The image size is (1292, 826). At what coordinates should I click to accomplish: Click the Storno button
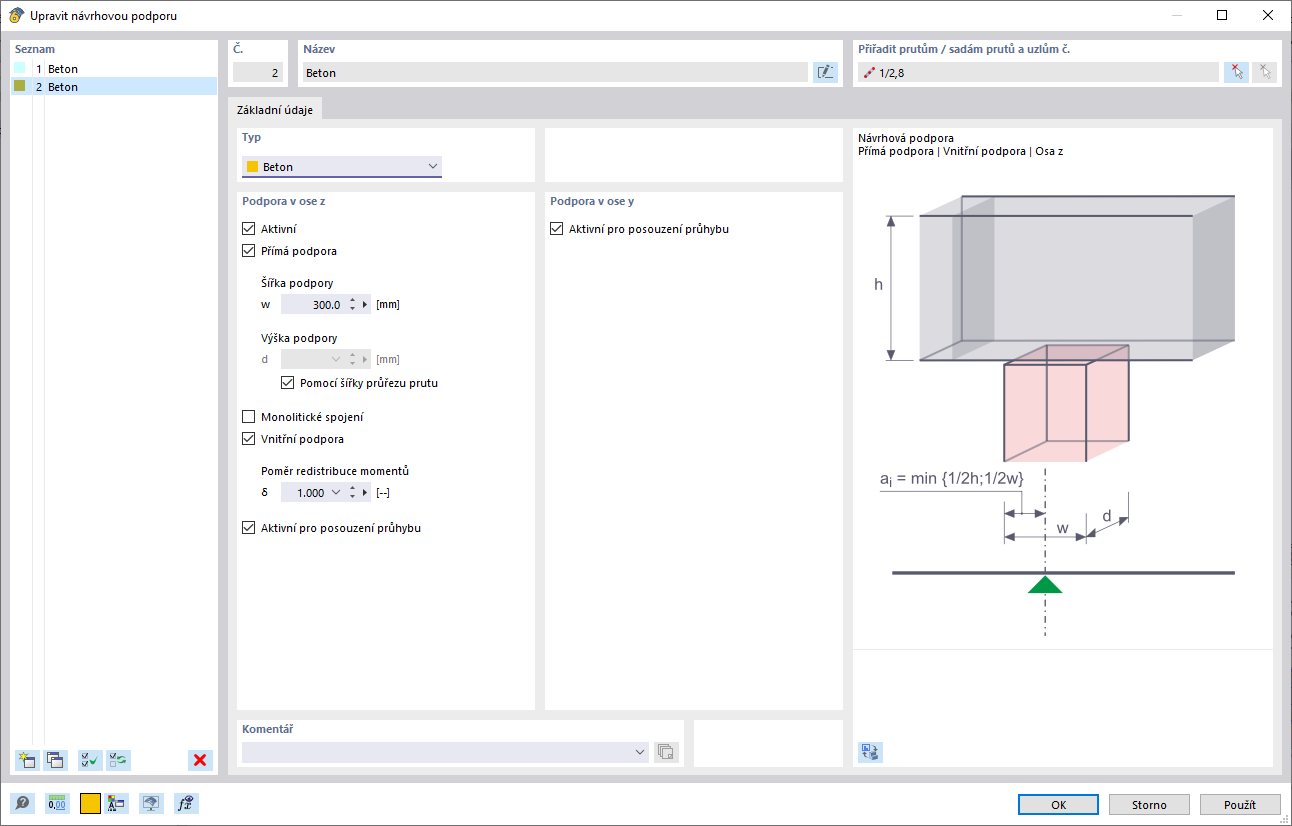pos(1149,804)
